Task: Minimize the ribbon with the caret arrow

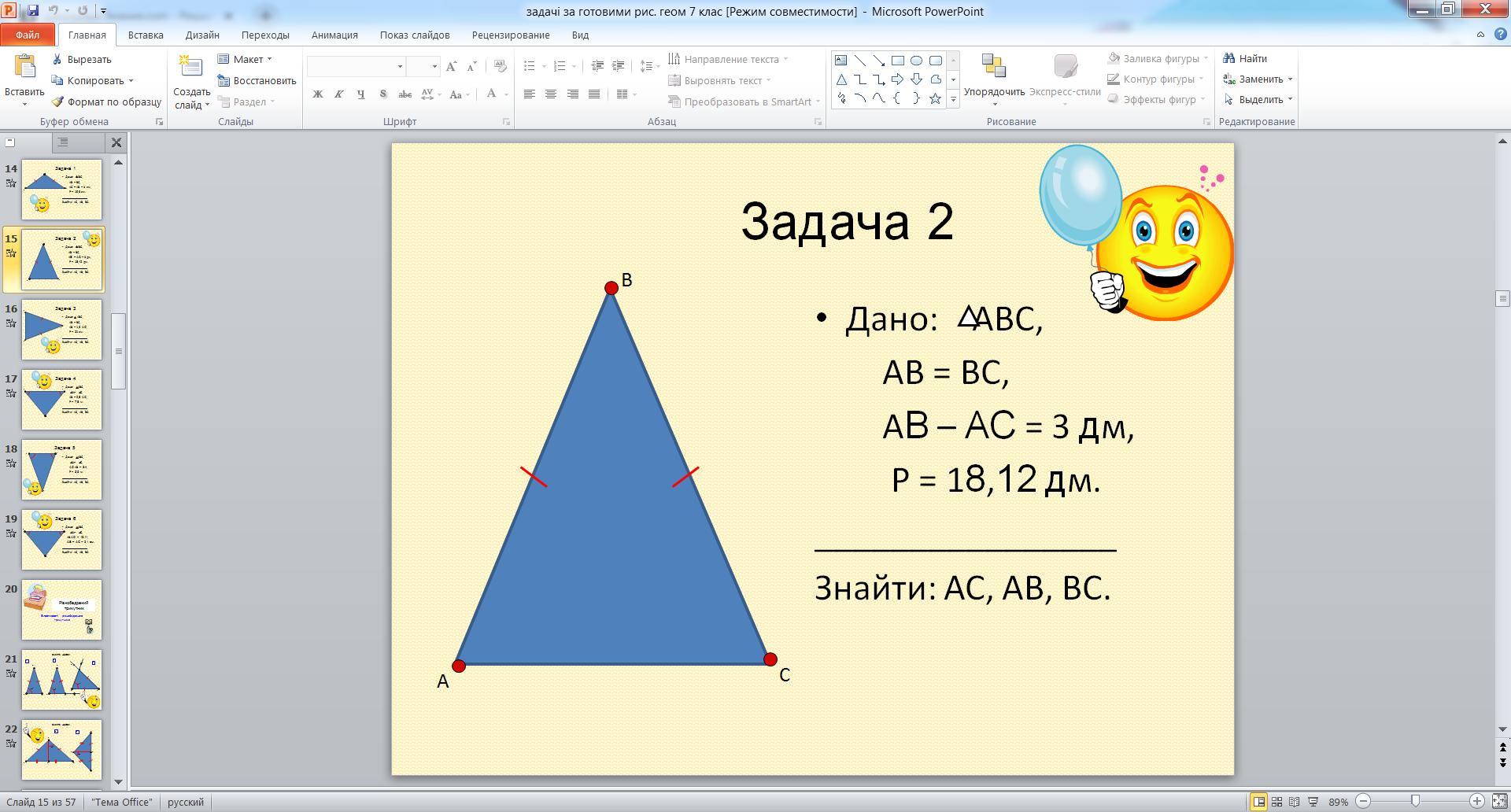Action: tap(1480, 35)
